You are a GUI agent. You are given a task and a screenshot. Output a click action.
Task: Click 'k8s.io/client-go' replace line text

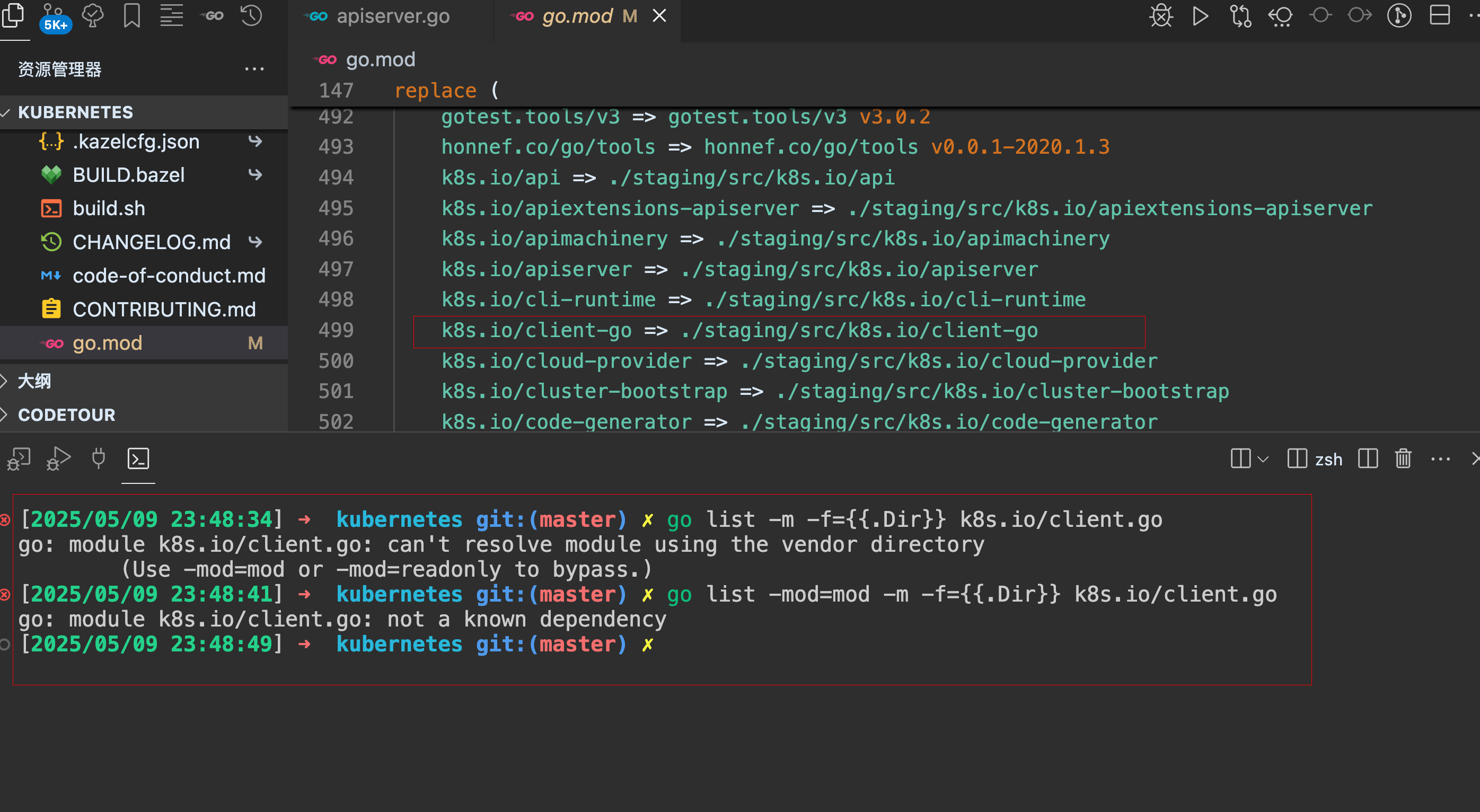[x=739, y=330]
